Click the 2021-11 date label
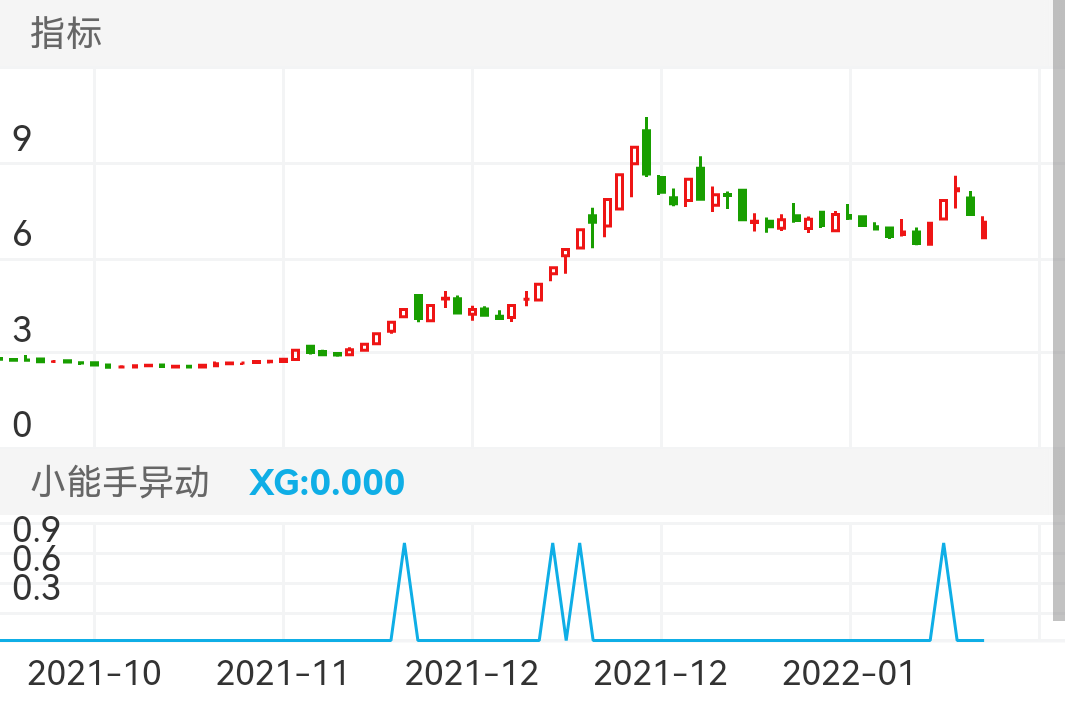 283,674
